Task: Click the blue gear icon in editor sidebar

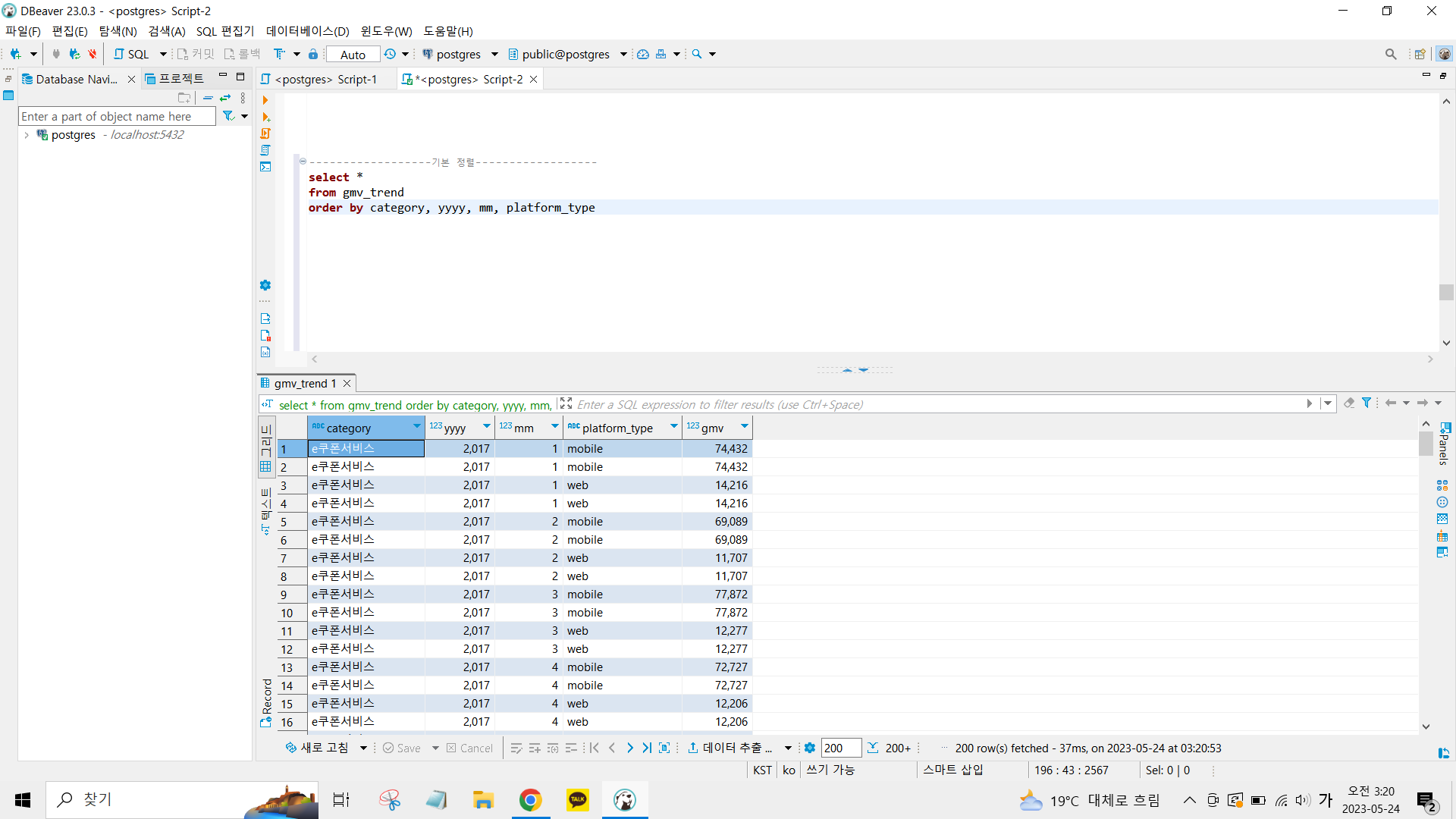Action: point(265,285)
